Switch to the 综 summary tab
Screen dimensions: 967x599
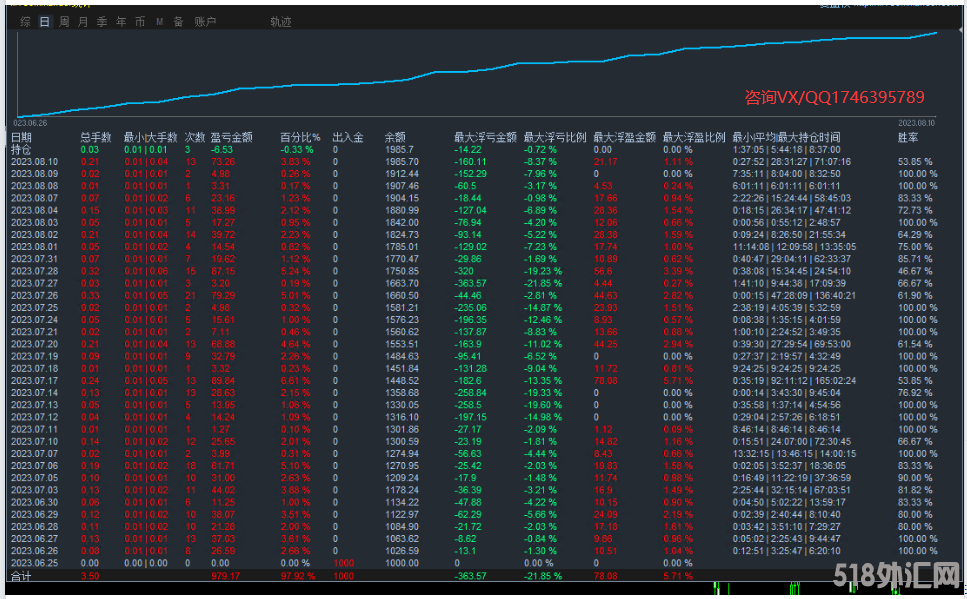tap(25, 21)
